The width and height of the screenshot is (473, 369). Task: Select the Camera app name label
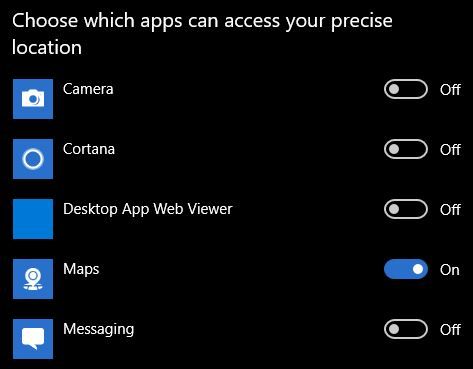88,89
